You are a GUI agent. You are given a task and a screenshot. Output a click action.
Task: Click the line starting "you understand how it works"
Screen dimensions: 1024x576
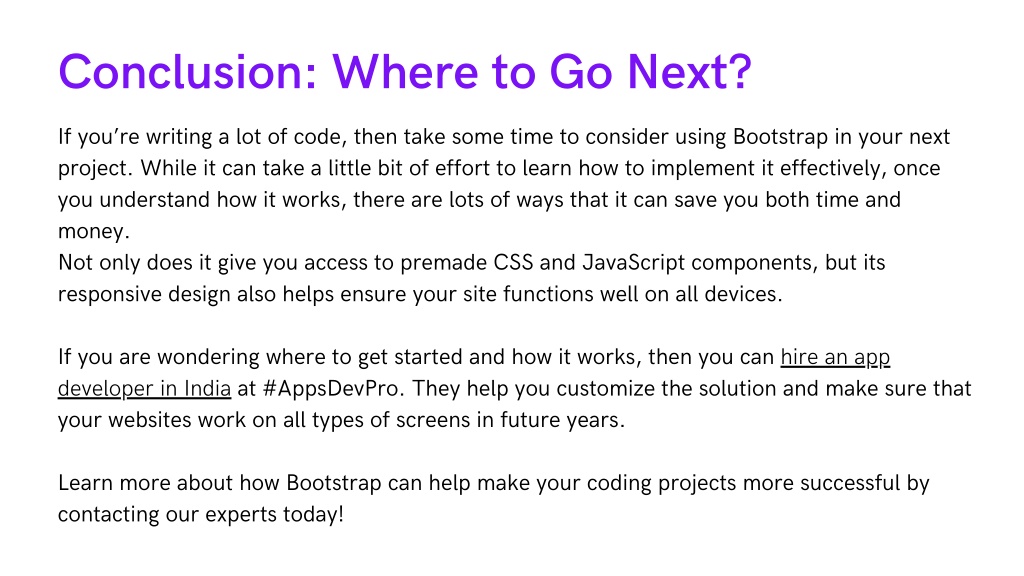point(479,200)
